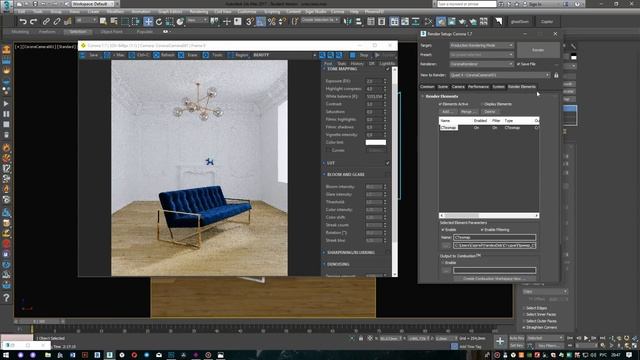Click the help question mark in left sidebar

[x=7, y=298]
